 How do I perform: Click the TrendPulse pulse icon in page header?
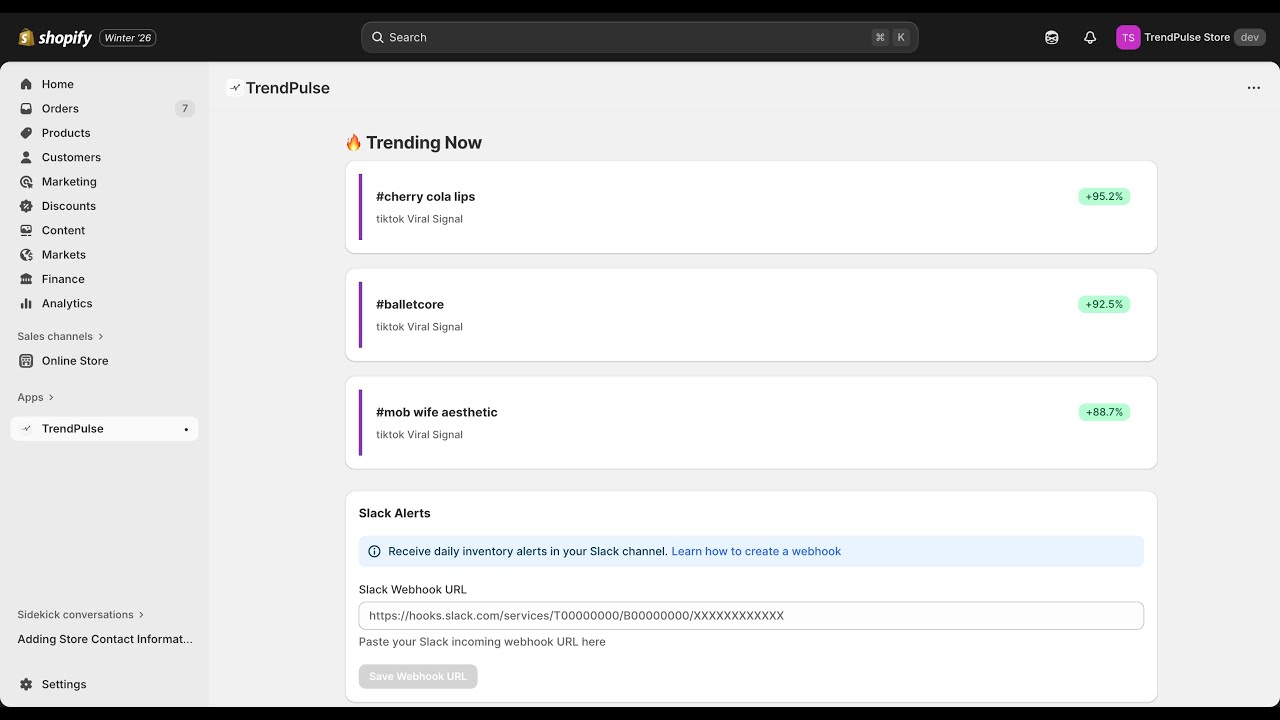[234, 88]
